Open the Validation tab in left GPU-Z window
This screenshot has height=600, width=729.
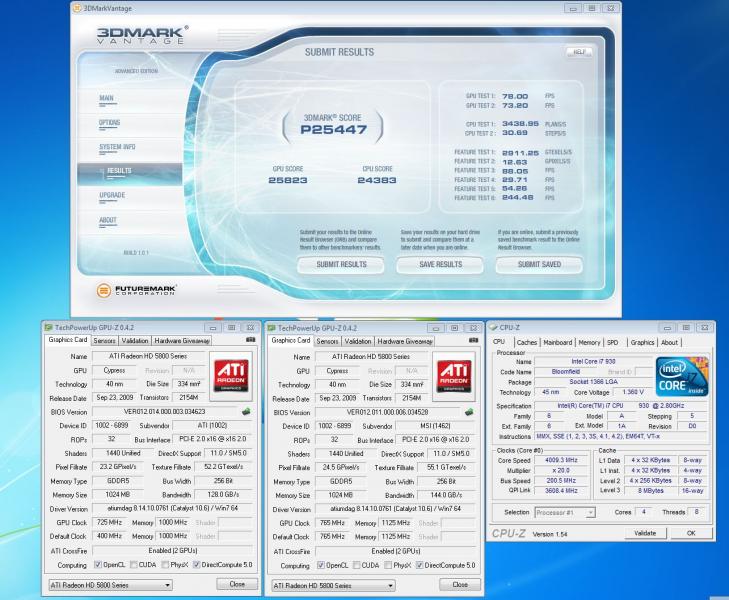pyautogui.click(x=135, y=341)
